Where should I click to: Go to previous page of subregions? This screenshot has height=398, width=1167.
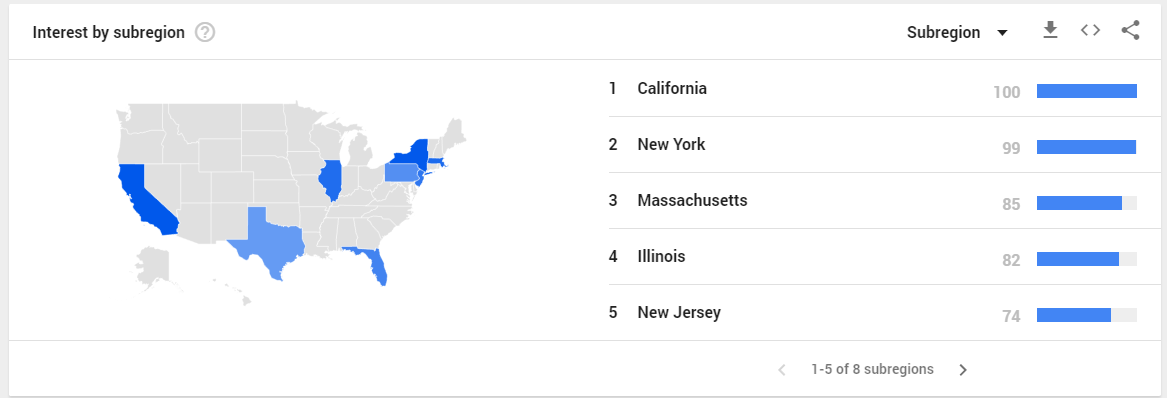pyautogui.click(x=781, y=370)
